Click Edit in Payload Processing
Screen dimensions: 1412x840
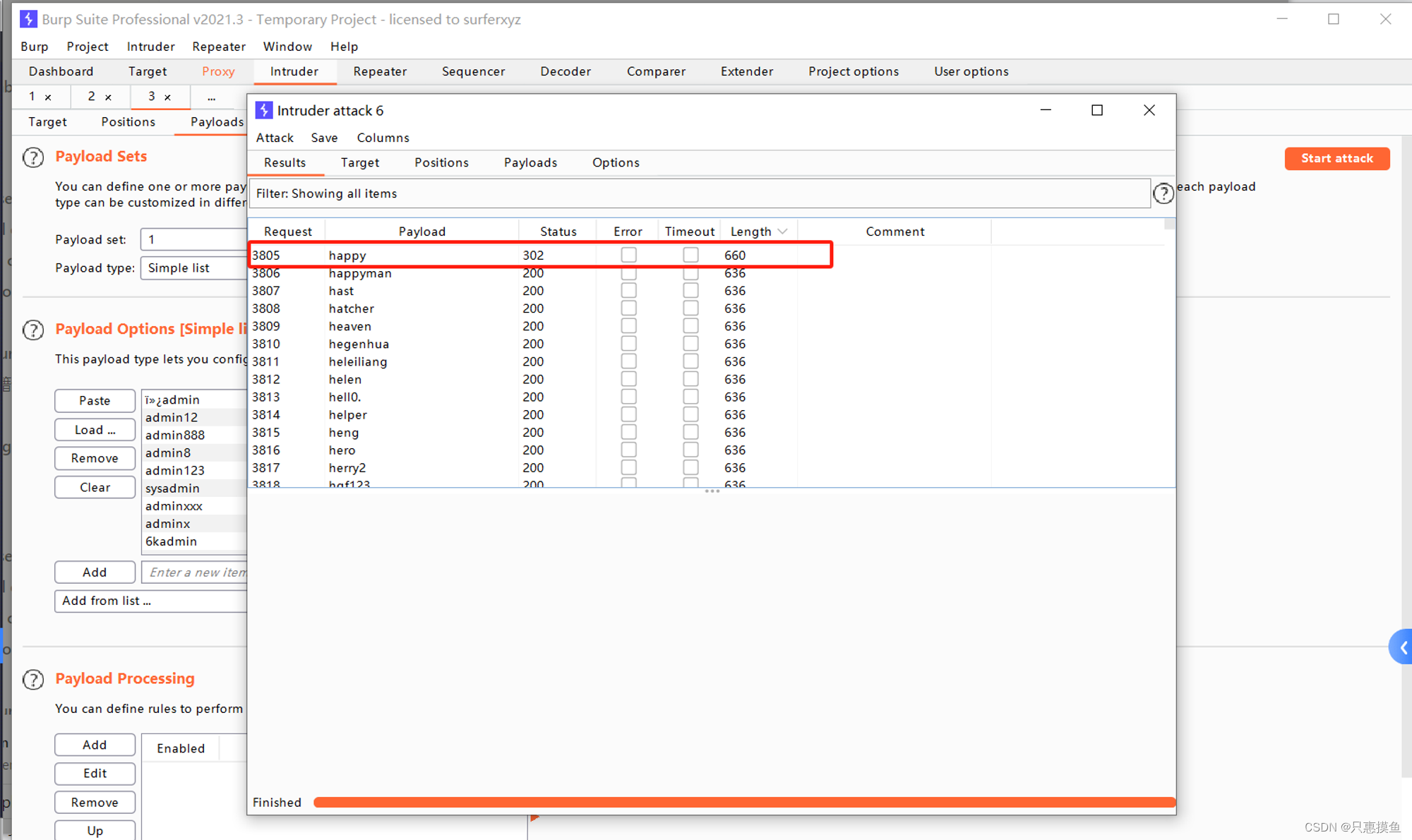[x=95, y=773]
